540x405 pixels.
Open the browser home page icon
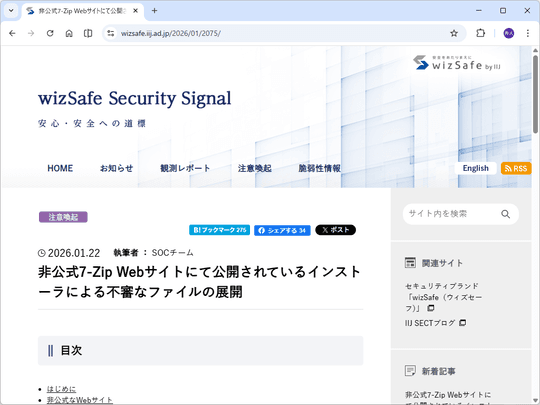click(69, 33)
